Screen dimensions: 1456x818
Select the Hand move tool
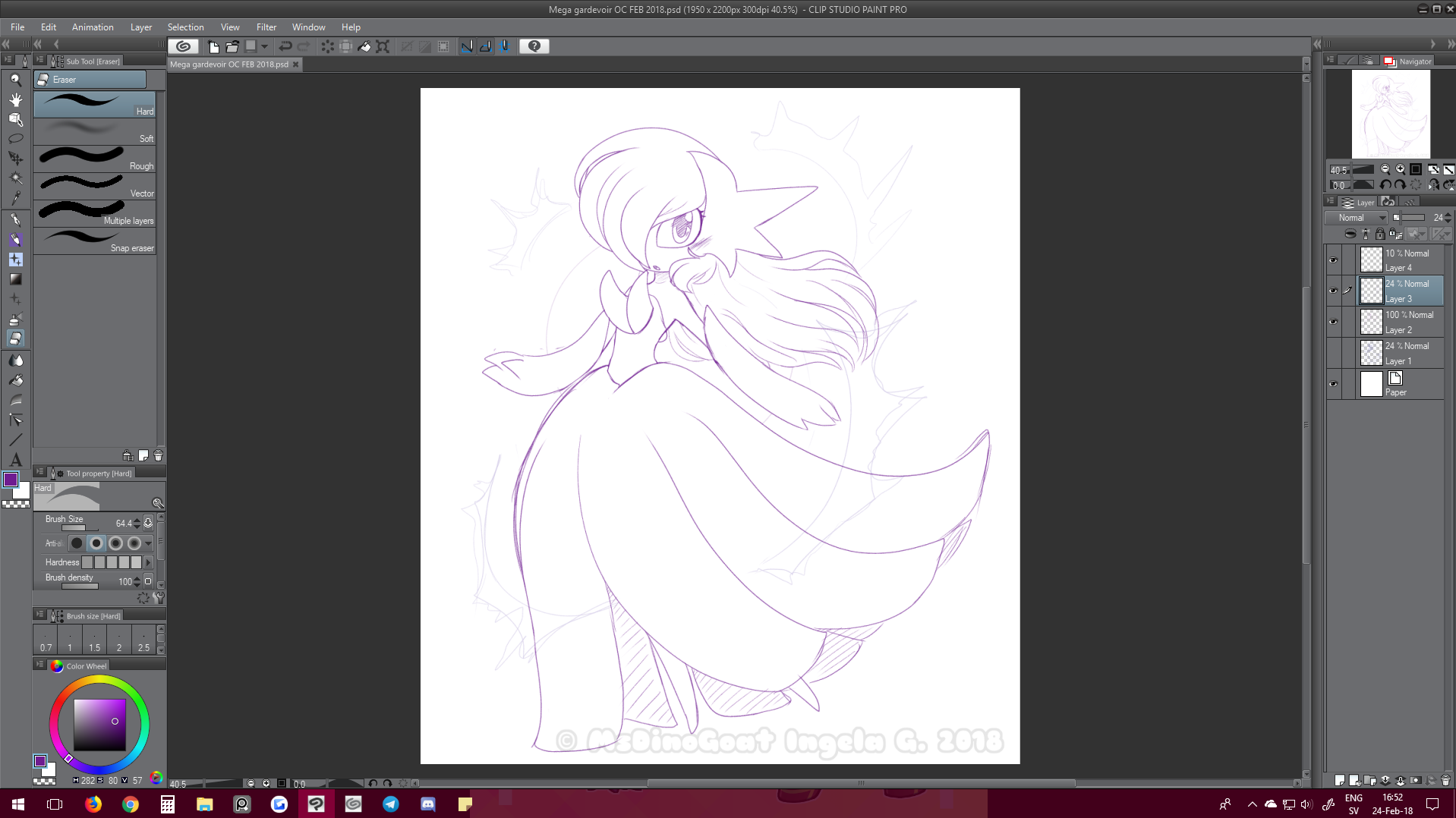[15, 99]
